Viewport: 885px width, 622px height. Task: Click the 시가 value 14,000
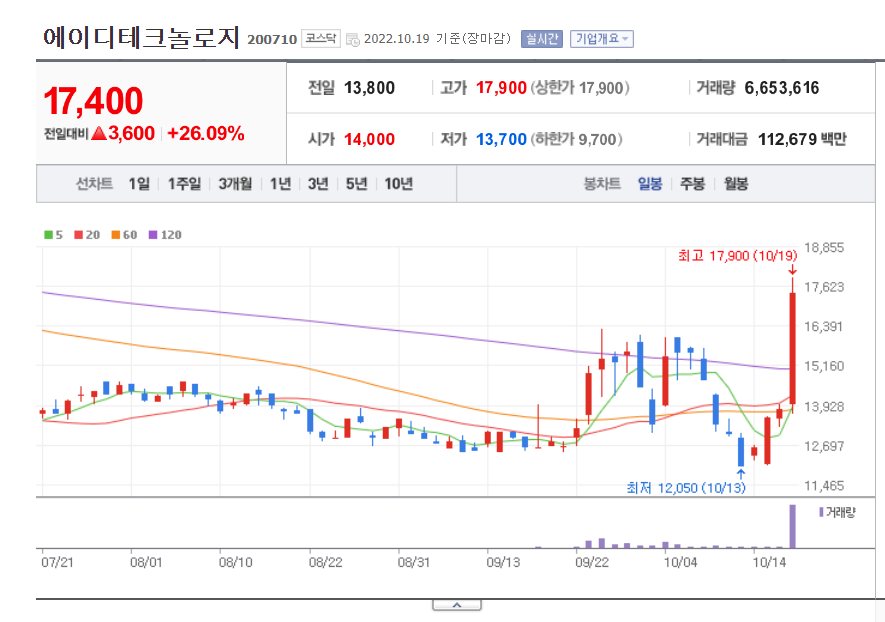[x=369, y=139]
